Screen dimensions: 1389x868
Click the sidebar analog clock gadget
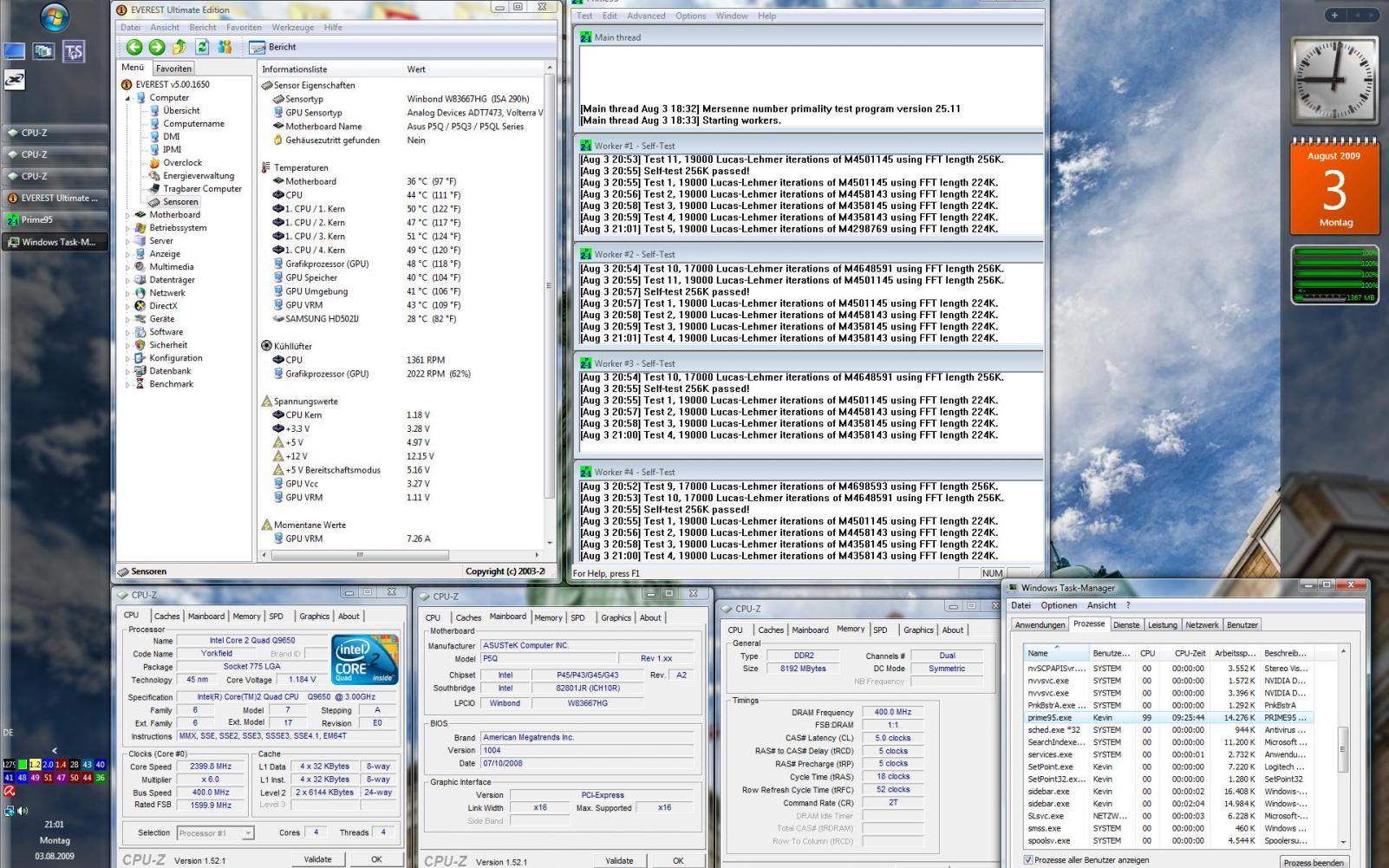click(x=1334, y=79)
